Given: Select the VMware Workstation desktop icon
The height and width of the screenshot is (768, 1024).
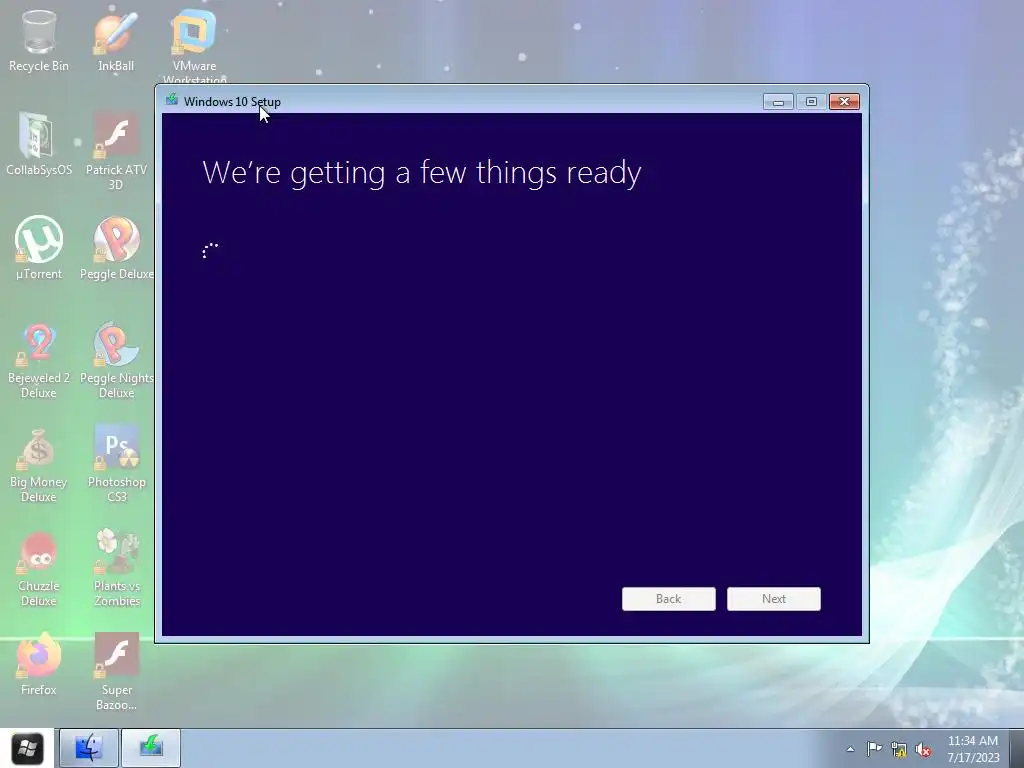Looking at the screenshot, I should [x=194, y=46].
